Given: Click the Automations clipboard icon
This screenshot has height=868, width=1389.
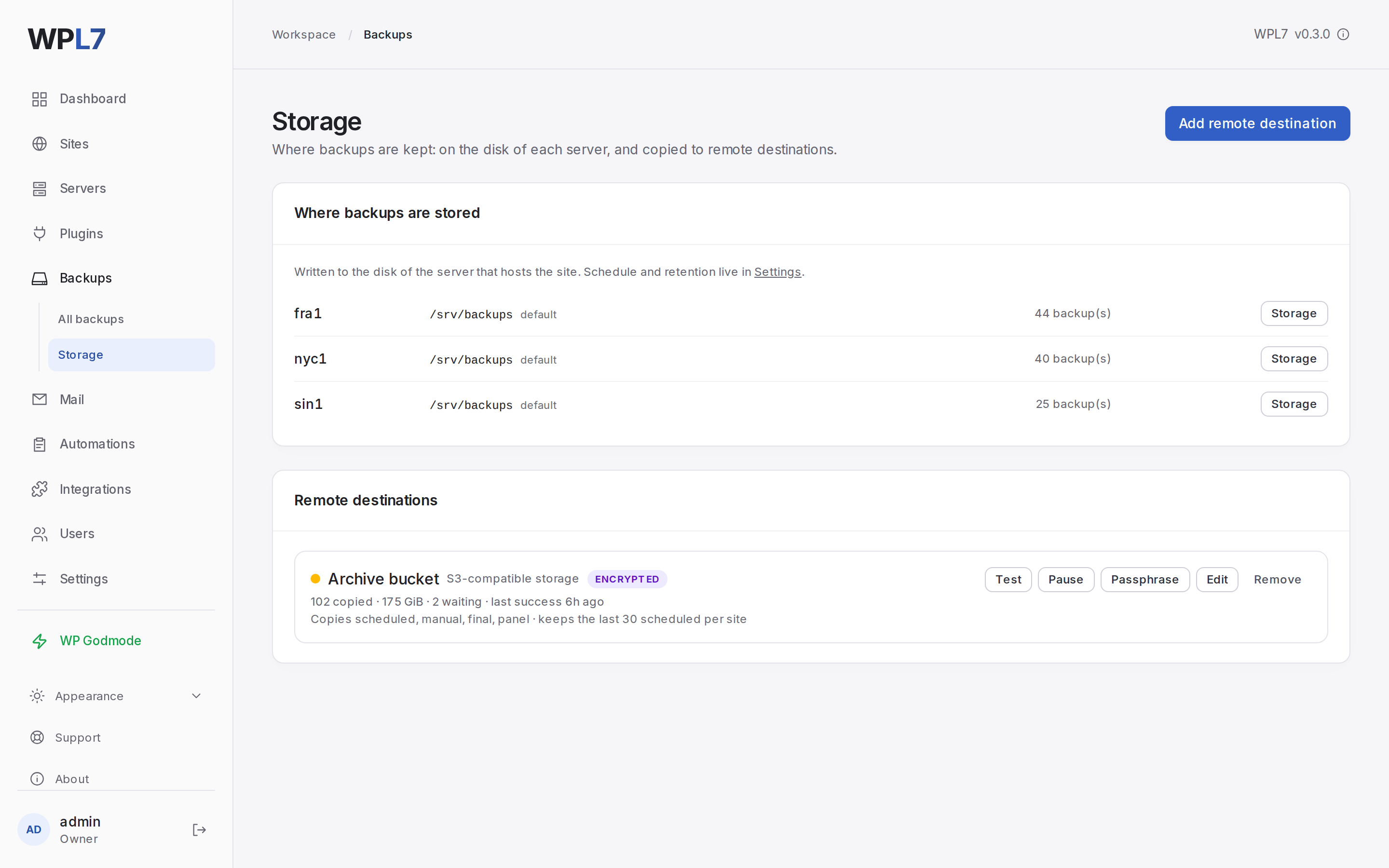Looking at the screenshot, I should tap(40, 444).
